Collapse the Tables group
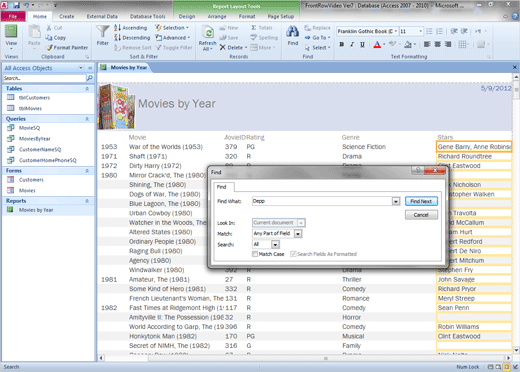The width and height of the screenshot is (520, 372). (x=87, y=89)
